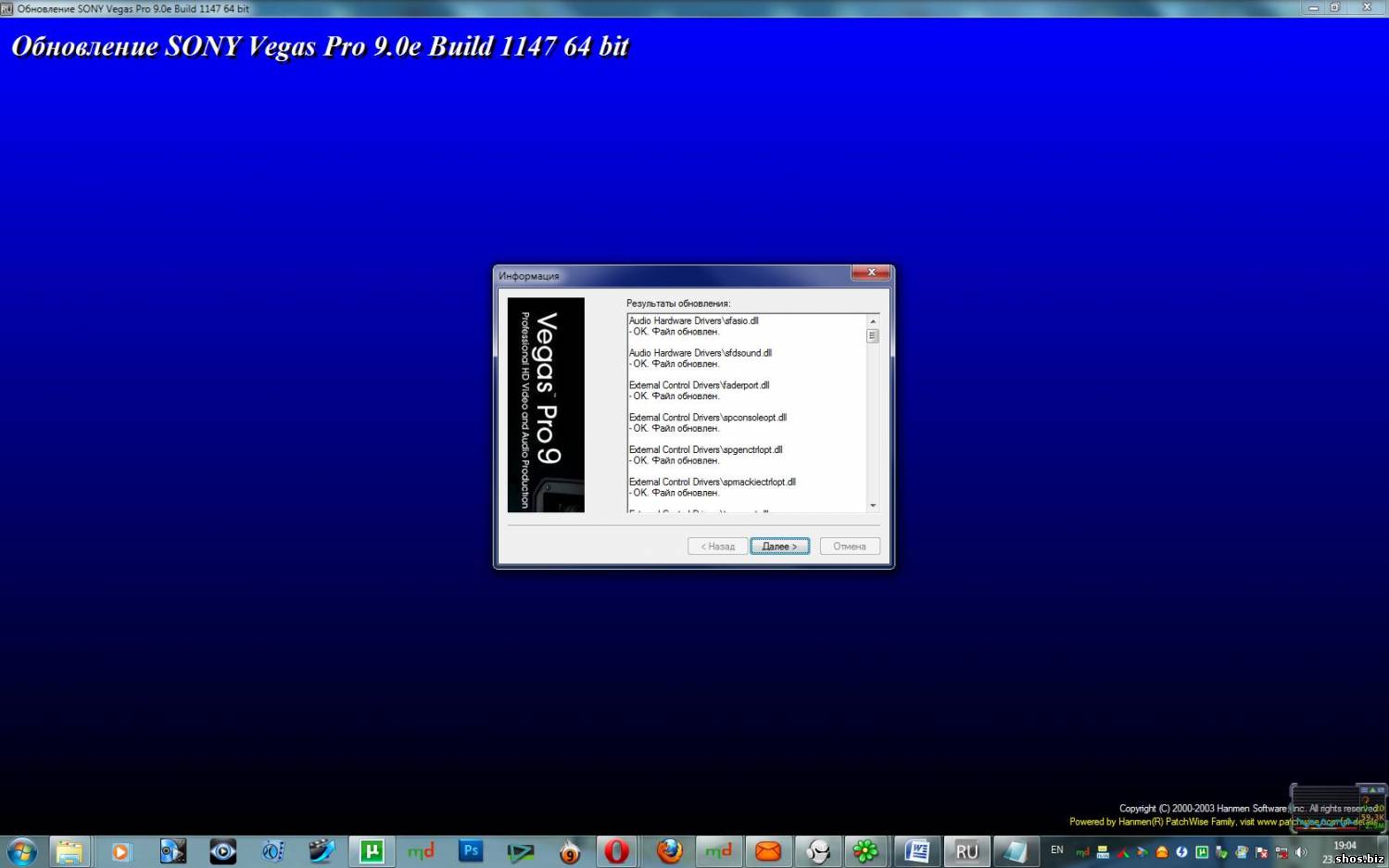Open the EN language bar indicator
This screenshot has height=868, width=1389.
tap(1056, 850)
